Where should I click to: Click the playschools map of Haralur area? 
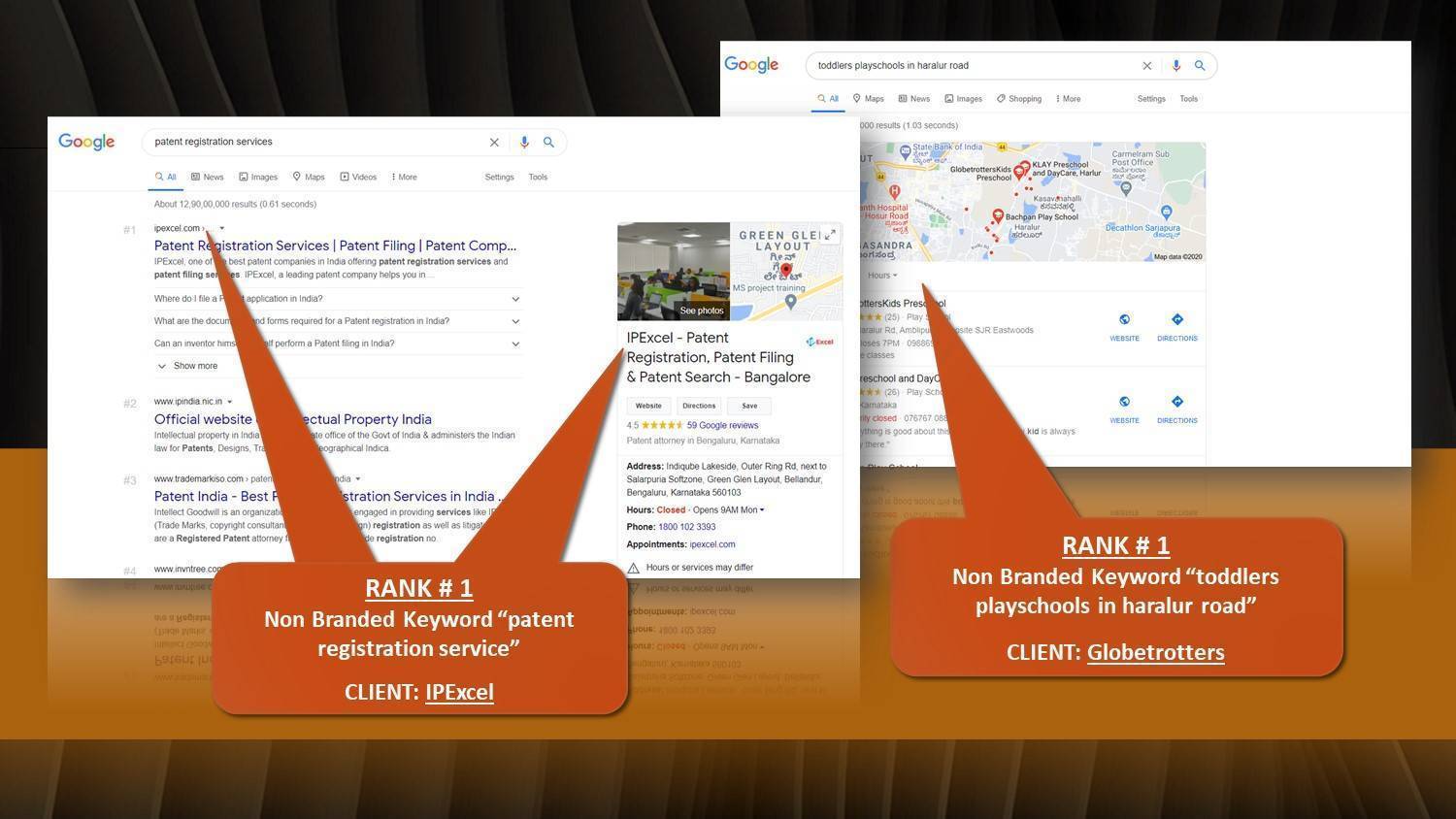[1032, 202]
